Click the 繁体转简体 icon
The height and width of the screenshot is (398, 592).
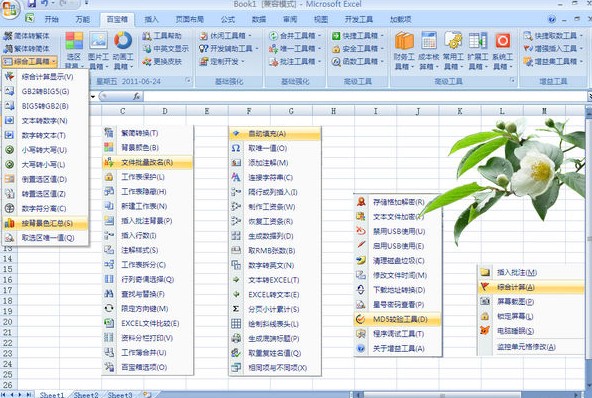8,48
